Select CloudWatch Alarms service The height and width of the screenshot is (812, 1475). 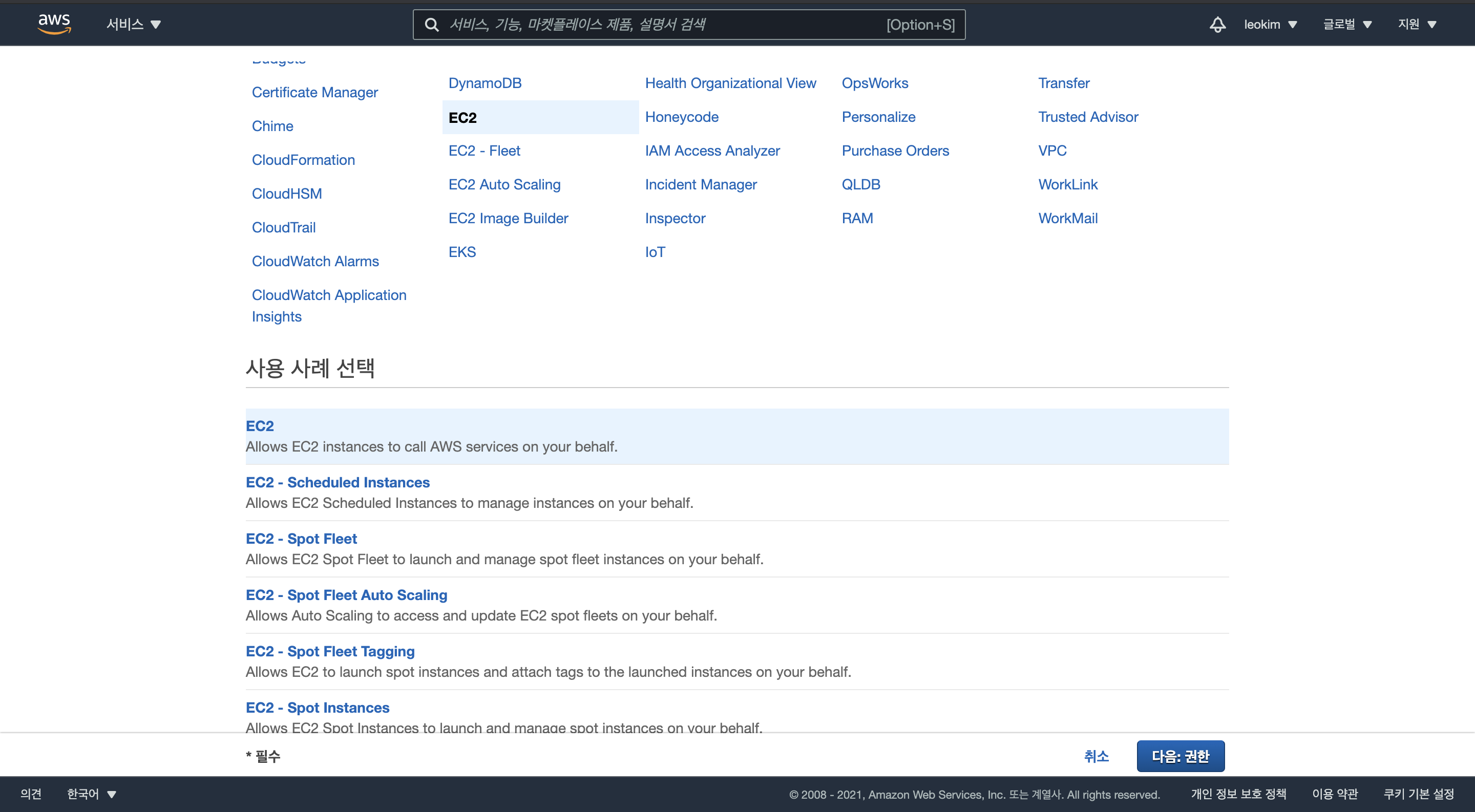(x=315, y=260)
